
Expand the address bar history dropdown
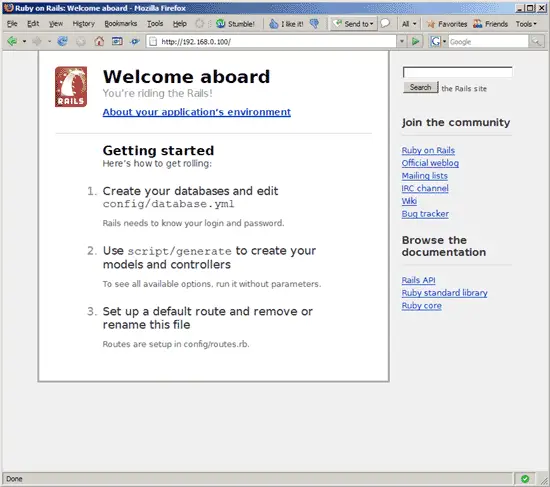click(x=402, y=41)
